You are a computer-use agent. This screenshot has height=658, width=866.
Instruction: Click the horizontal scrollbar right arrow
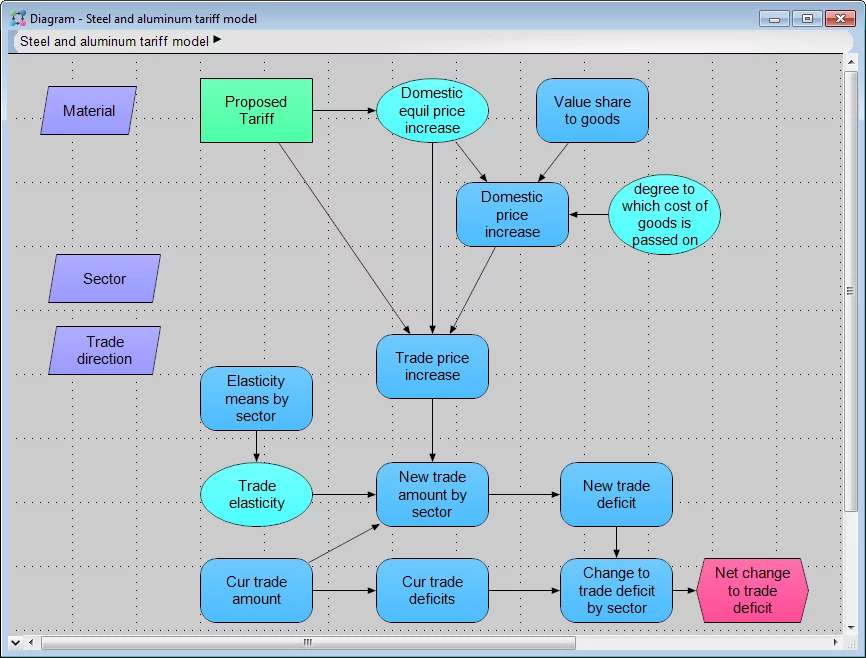tap(835, 642)
